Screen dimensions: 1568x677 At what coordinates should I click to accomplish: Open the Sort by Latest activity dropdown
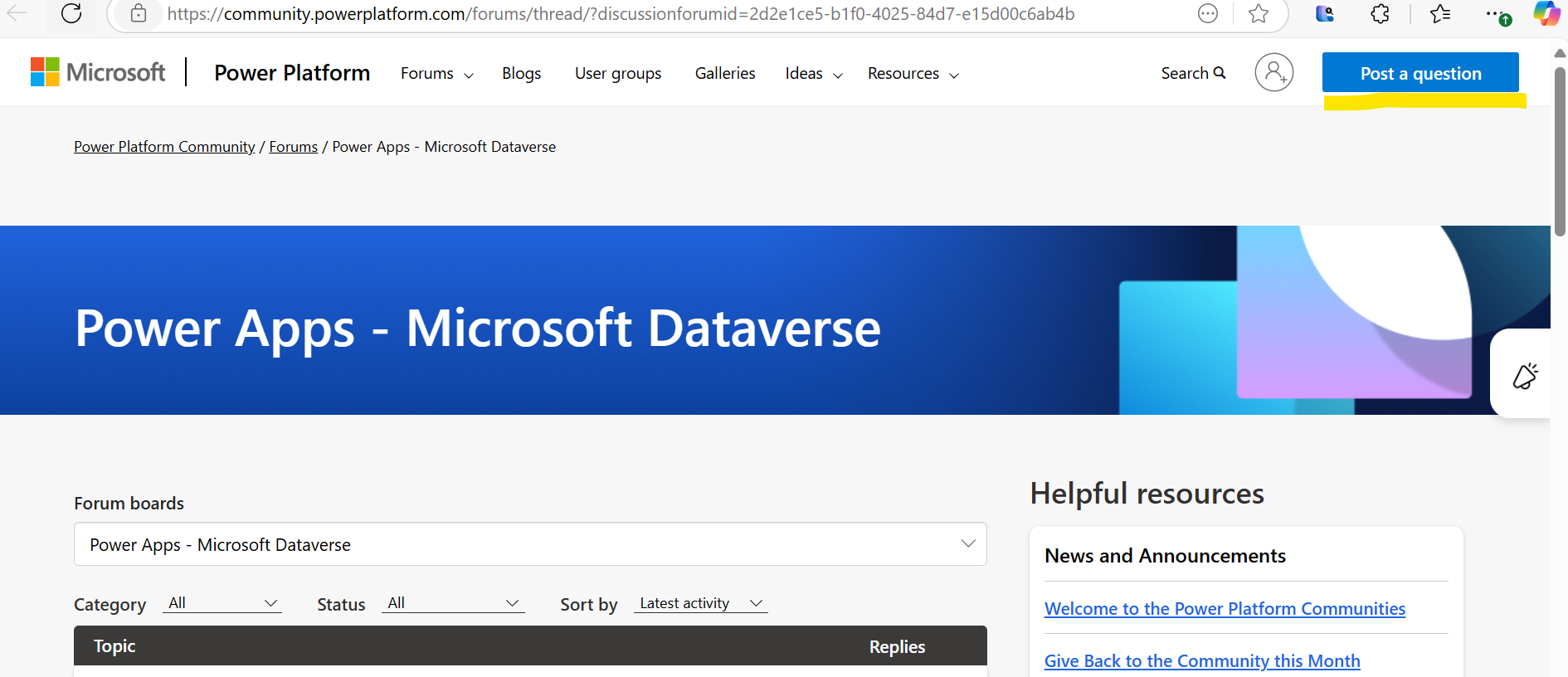pos(701,603)
